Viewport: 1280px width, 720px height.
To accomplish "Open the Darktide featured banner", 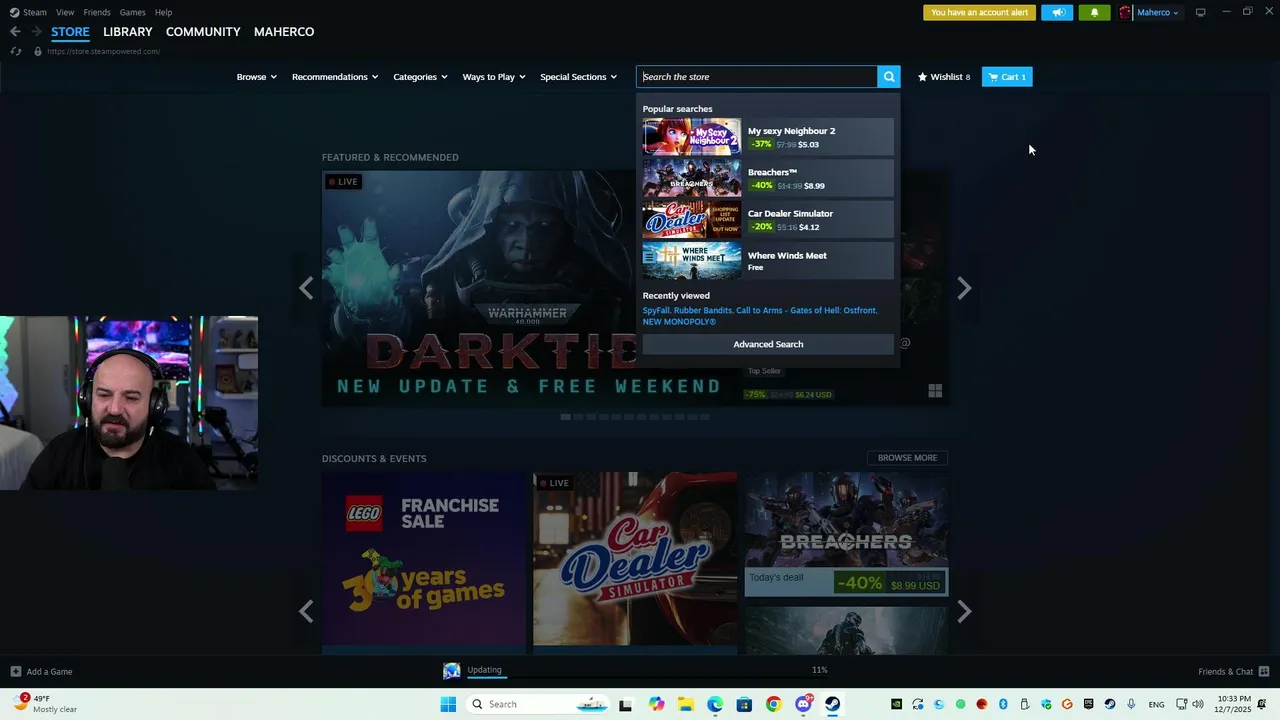I will tap(480, 288).
